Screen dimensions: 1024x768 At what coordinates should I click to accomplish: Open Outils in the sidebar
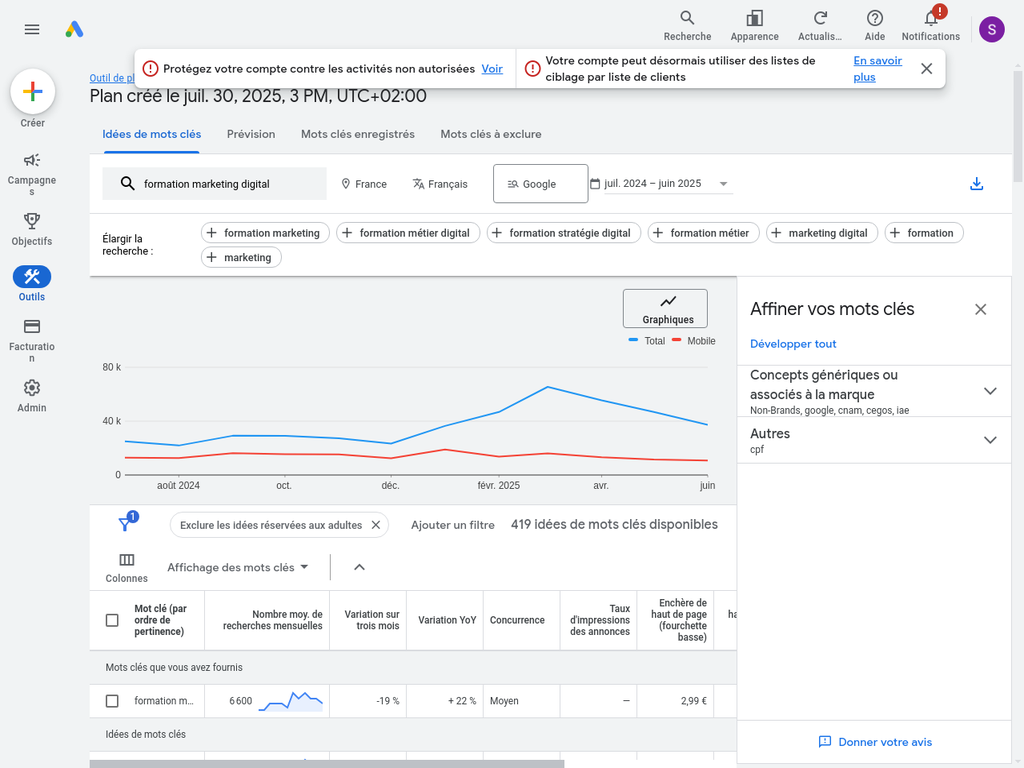[x=32, y=283]
